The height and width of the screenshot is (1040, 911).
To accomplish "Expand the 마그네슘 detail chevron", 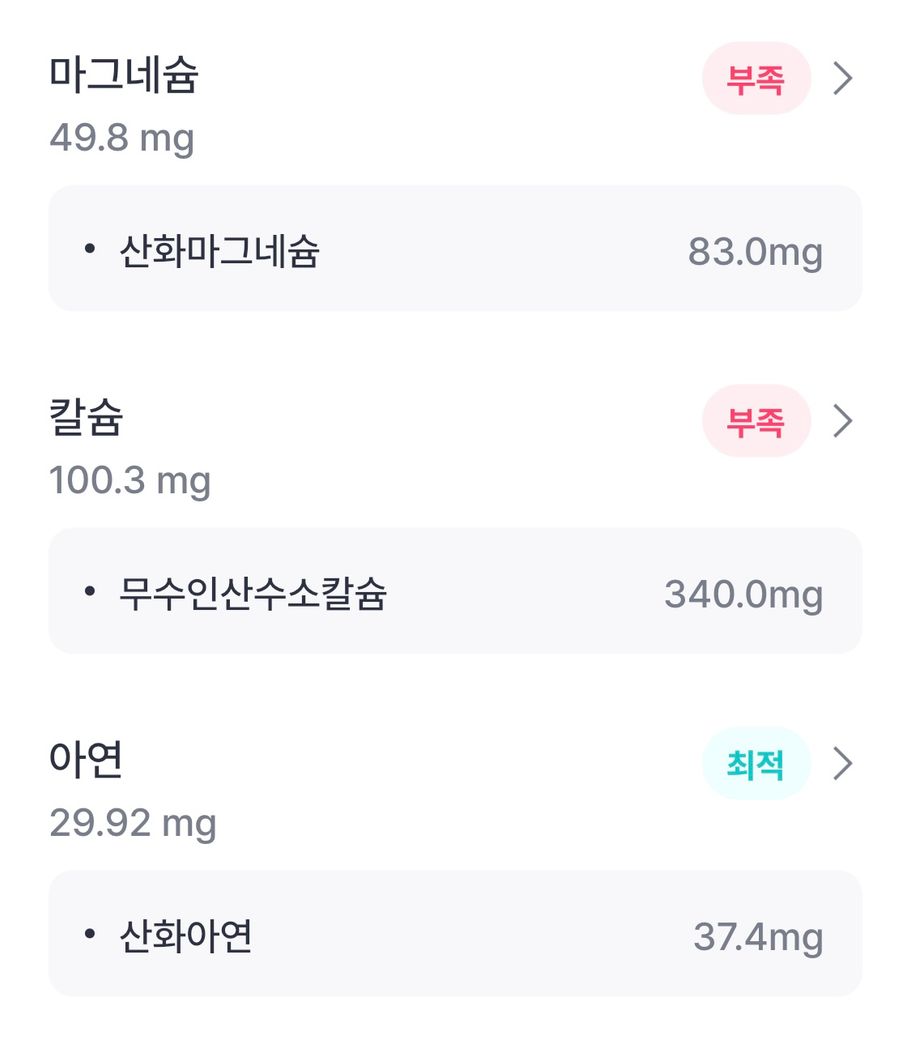I will [843, 78].
